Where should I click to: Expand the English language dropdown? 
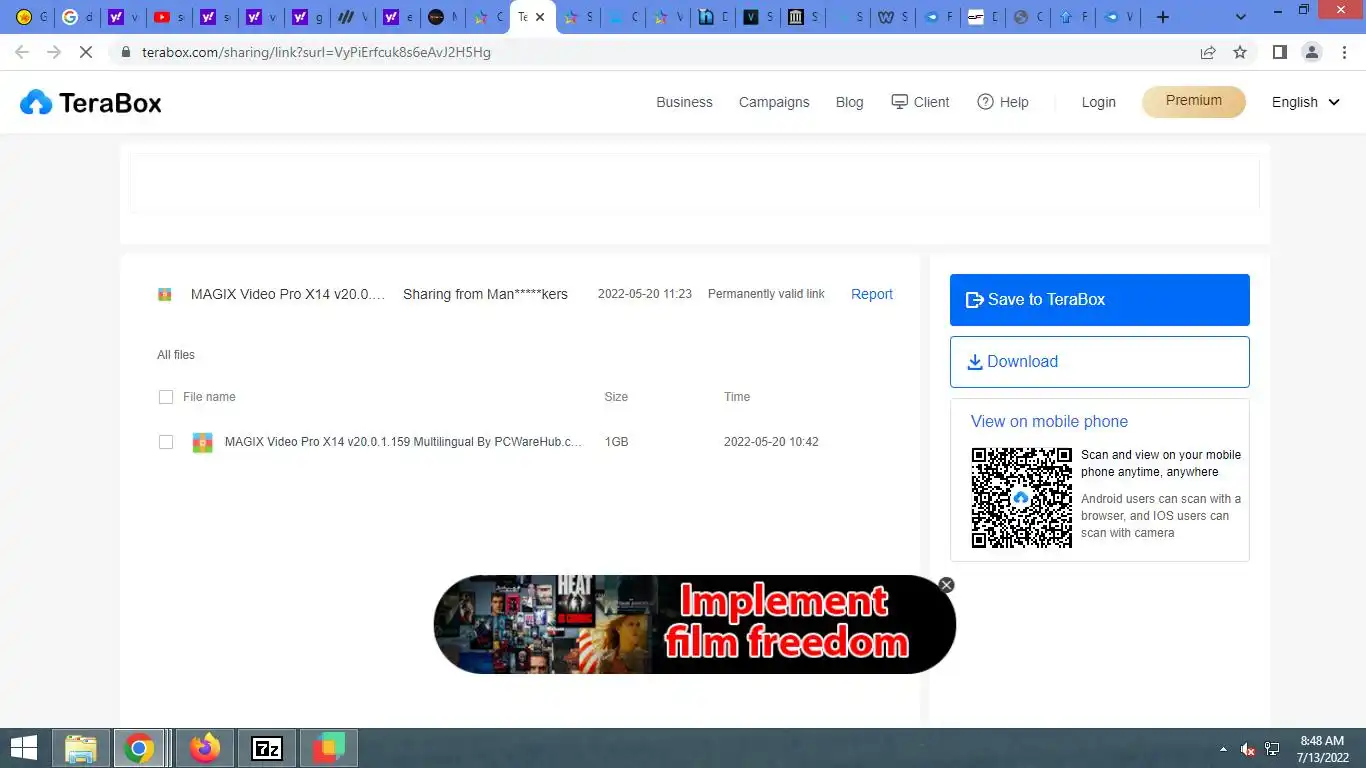(1305, 102)
